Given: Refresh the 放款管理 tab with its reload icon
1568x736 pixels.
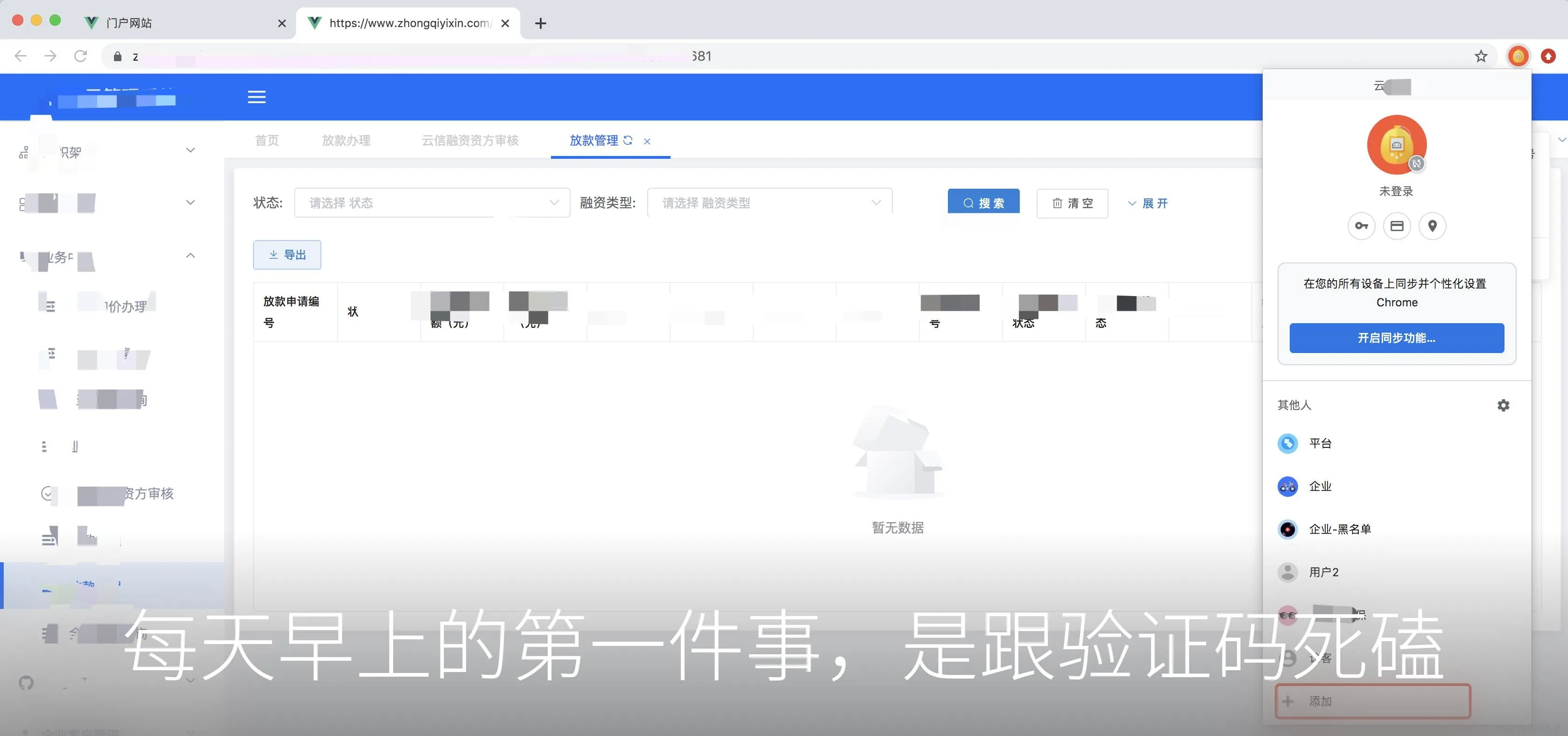Looking at the screenshot, I should point(628,140).
